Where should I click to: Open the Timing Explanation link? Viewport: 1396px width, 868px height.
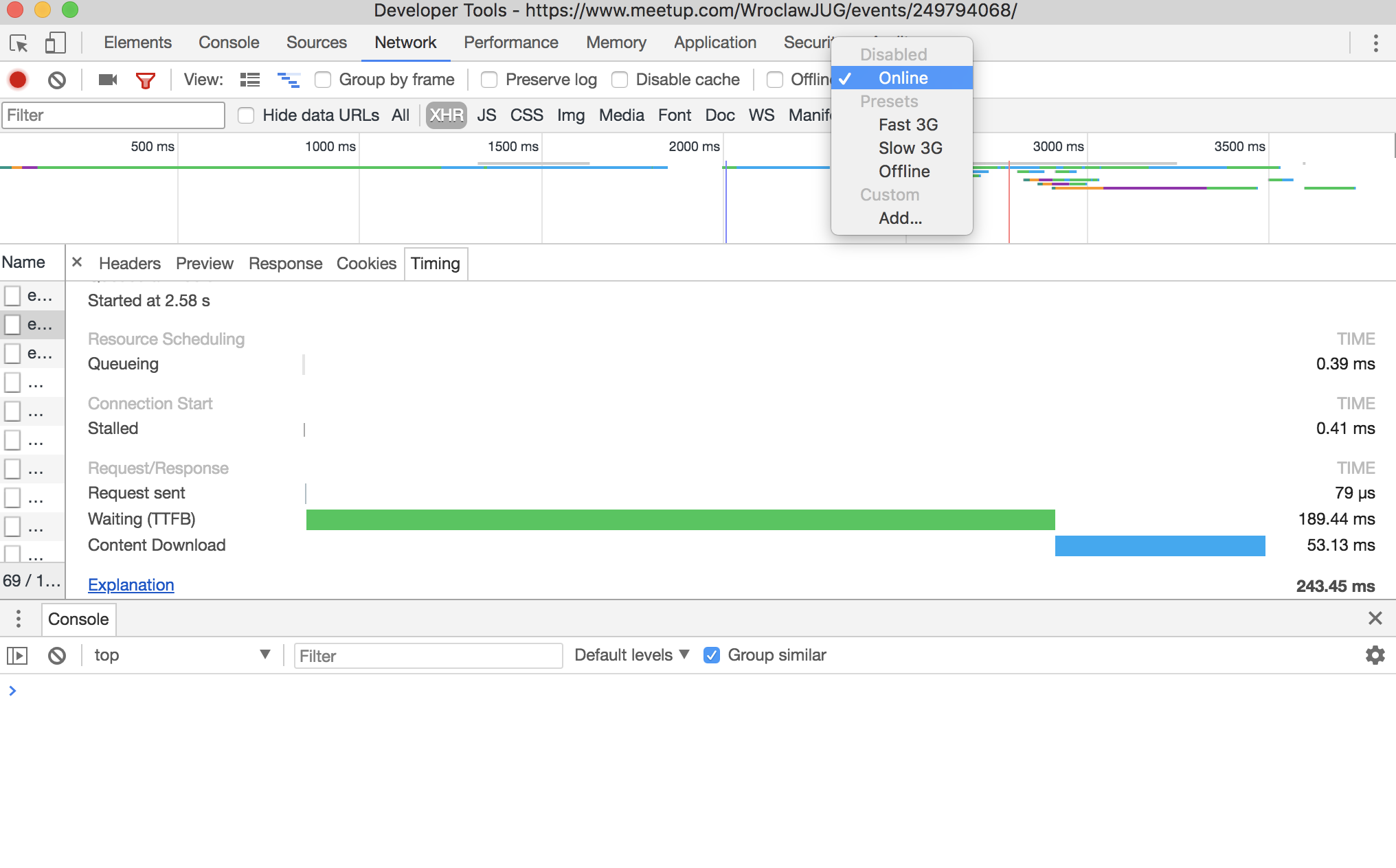click(131, 585)
